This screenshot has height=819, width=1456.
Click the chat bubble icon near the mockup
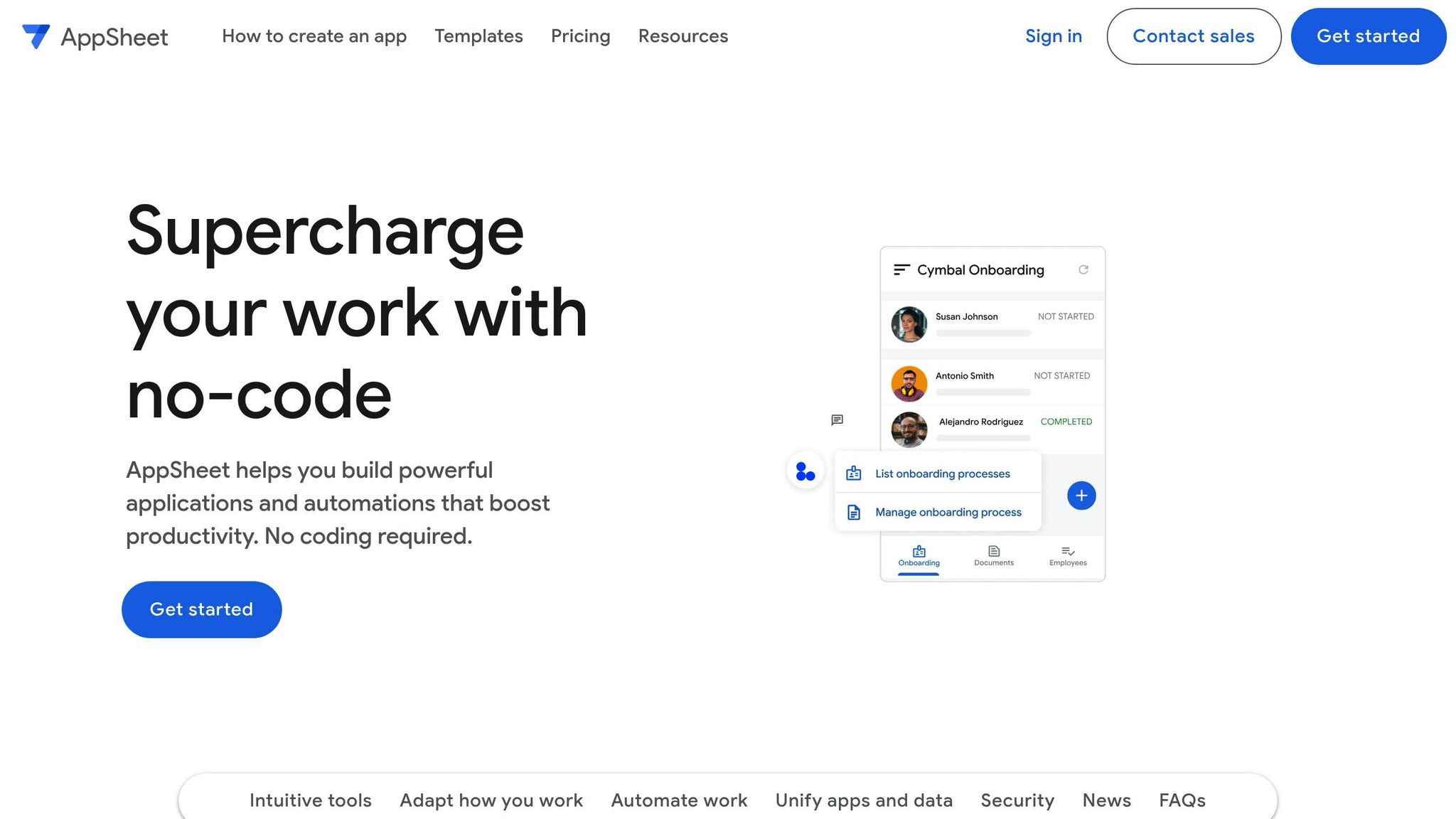837,420
